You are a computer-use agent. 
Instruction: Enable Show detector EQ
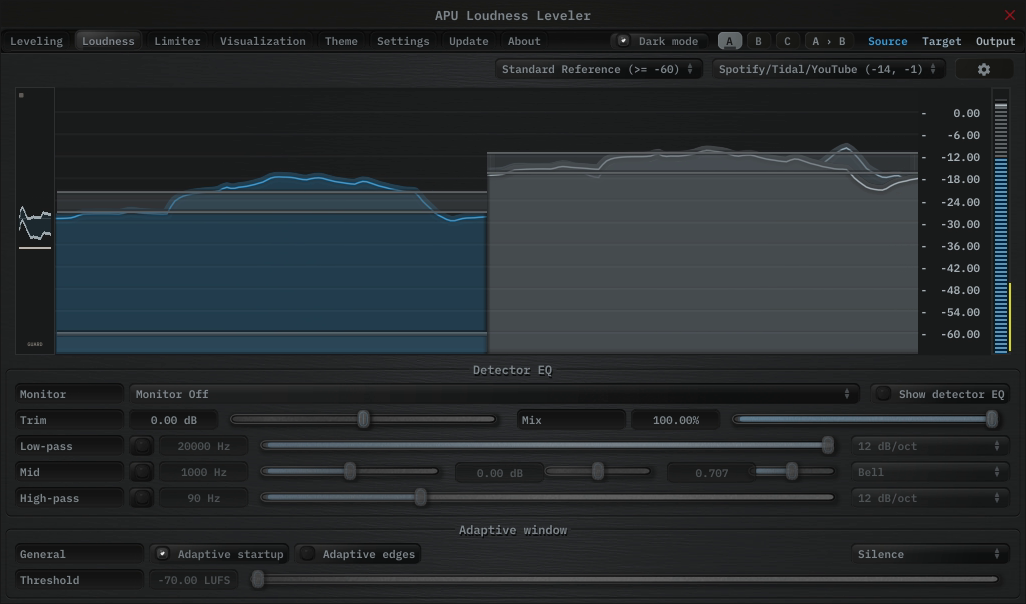pos(884,394)
